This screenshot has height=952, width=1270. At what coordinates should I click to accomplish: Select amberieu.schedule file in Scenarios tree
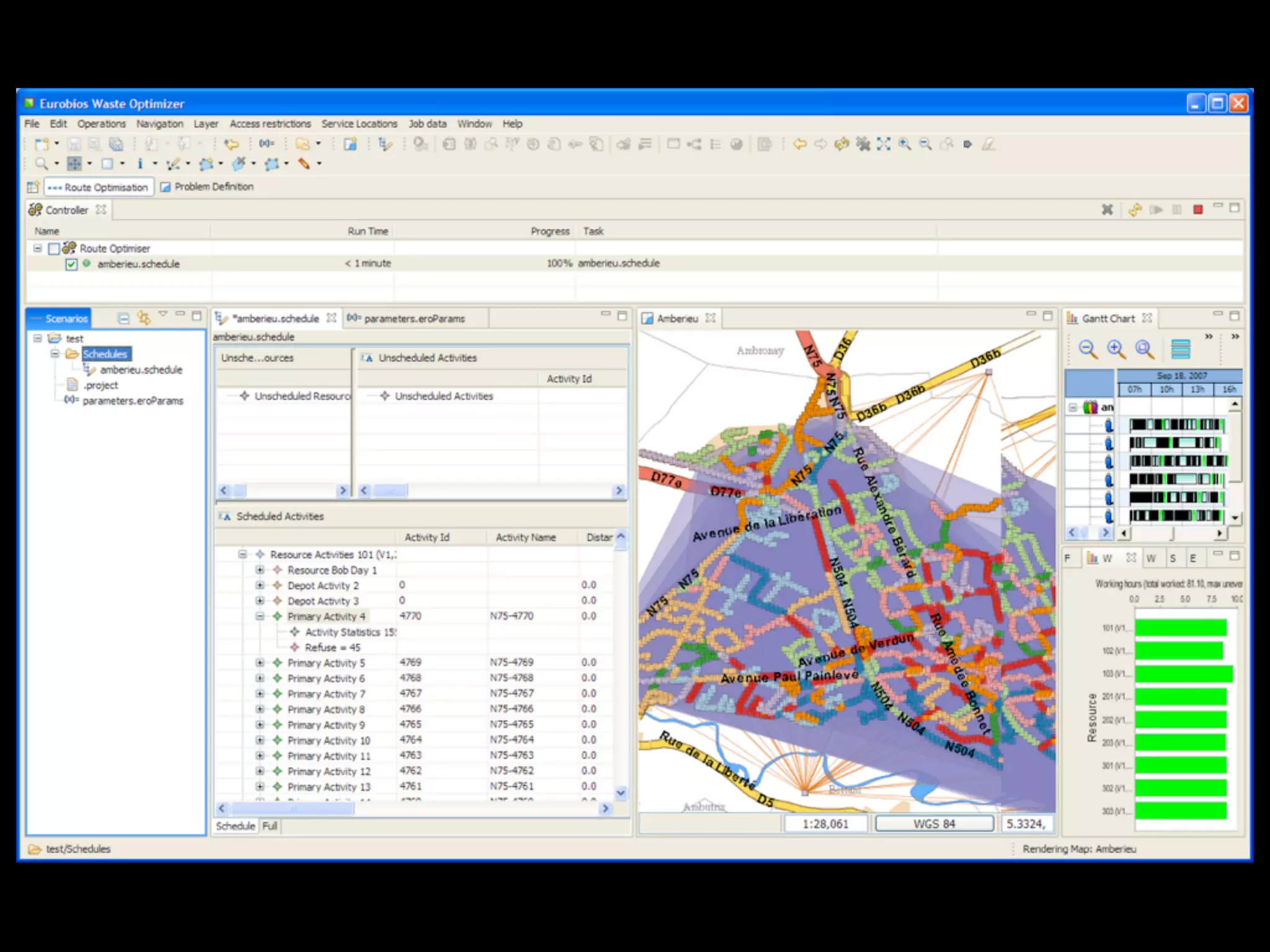141,370
